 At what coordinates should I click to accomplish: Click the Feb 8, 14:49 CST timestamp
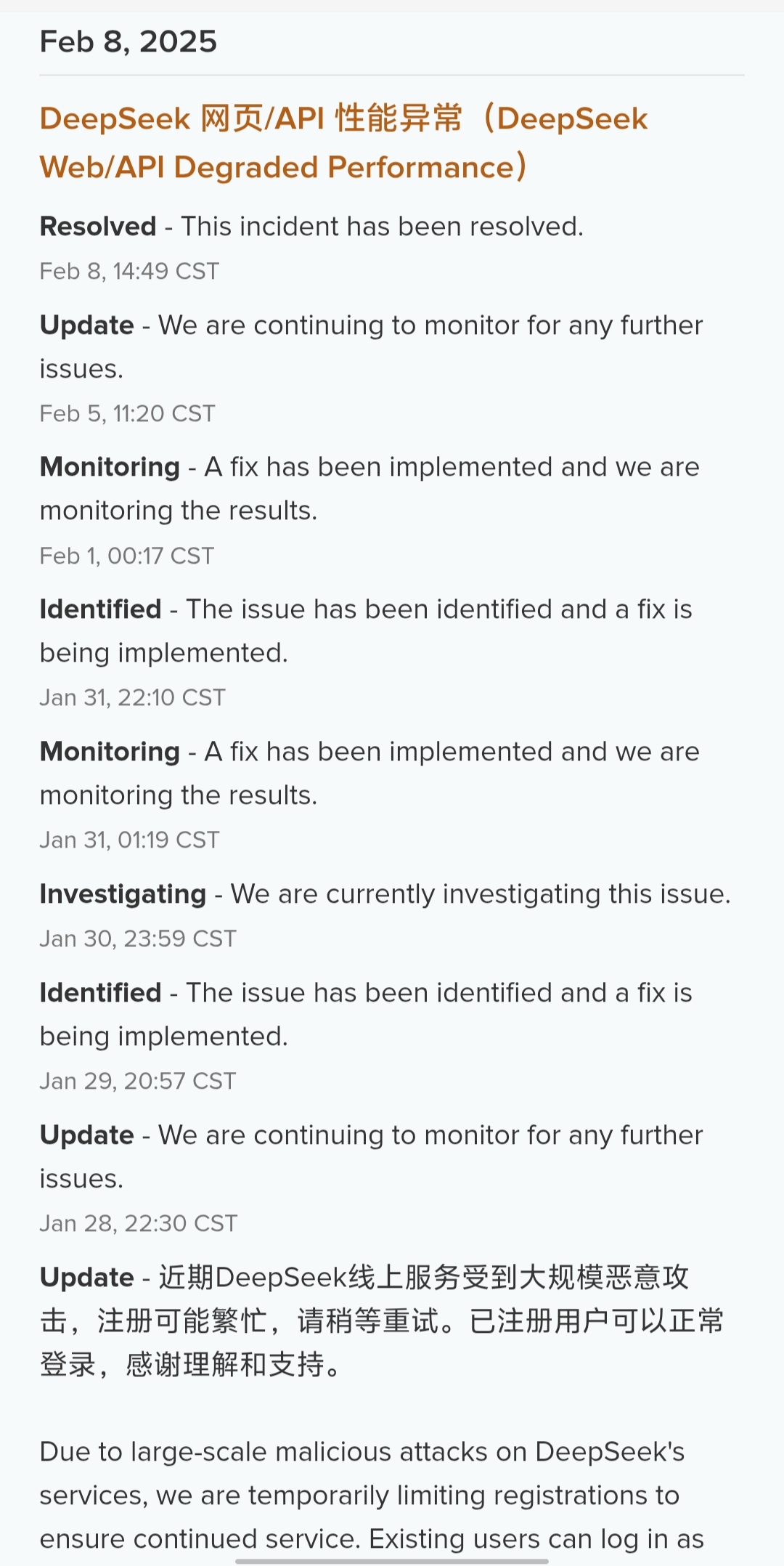coord(129,272)
